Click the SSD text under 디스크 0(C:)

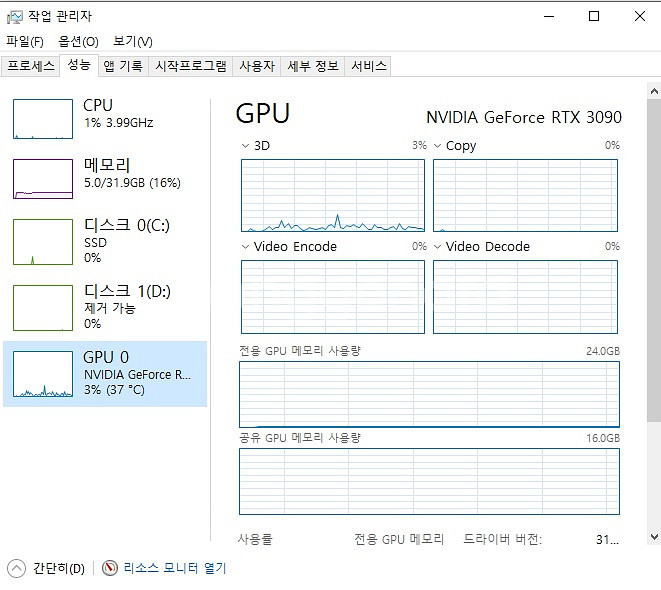click(x=95, y=243)
